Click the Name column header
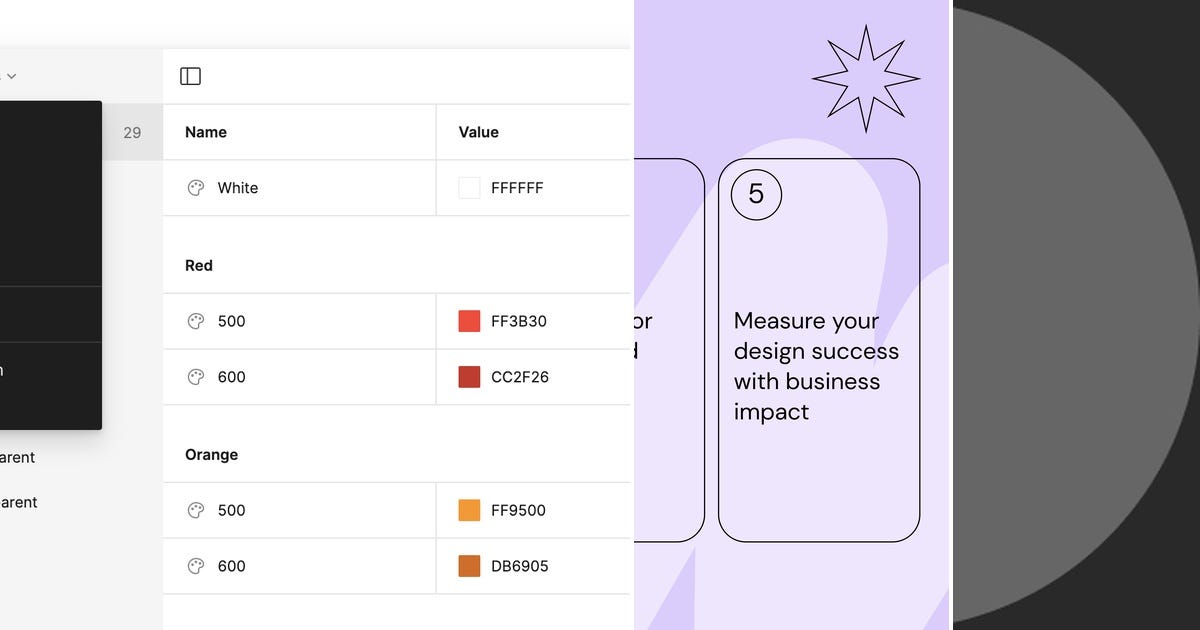This screenshot has height=630, width=1200. tap(205, 131)
